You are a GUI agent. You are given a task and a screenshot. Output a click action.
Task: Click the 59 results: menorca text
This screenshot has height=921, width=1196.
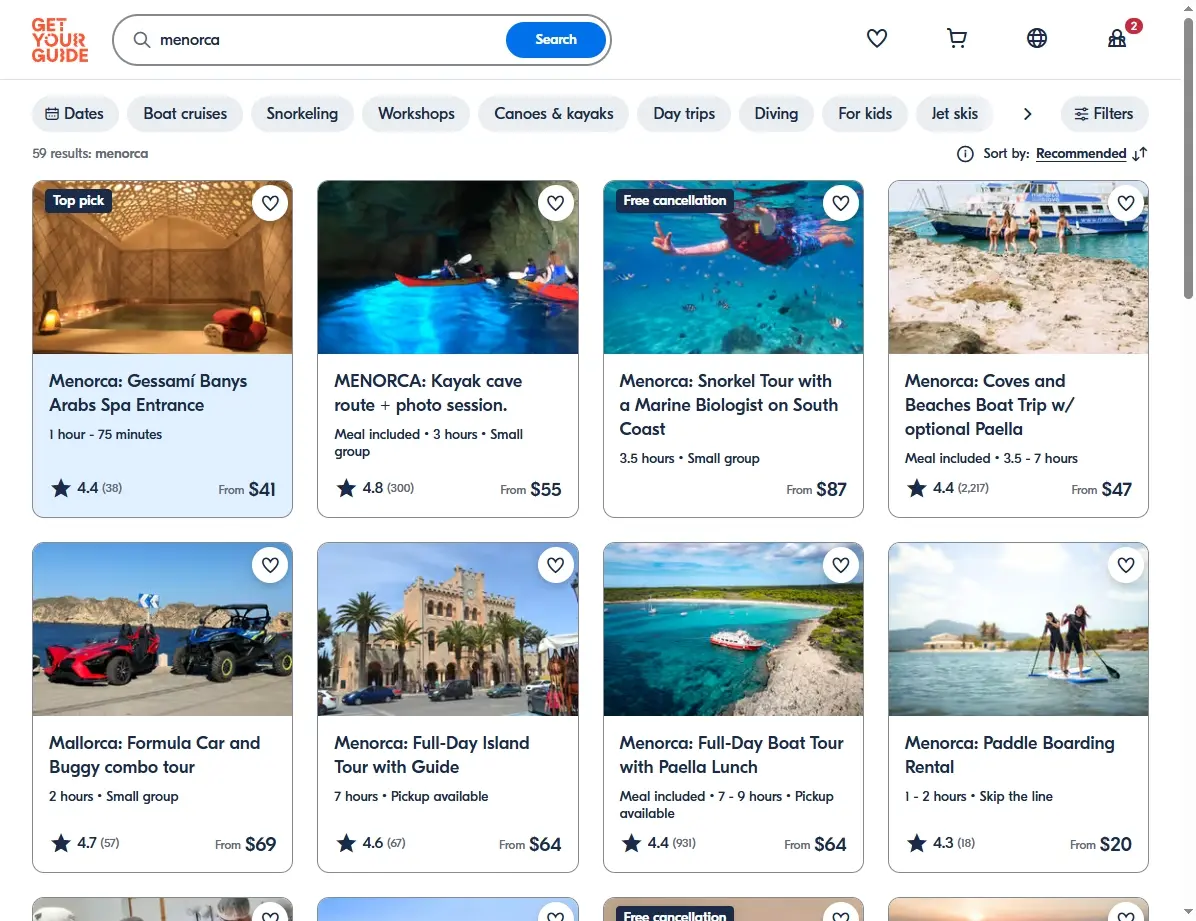tap(90, 153)
